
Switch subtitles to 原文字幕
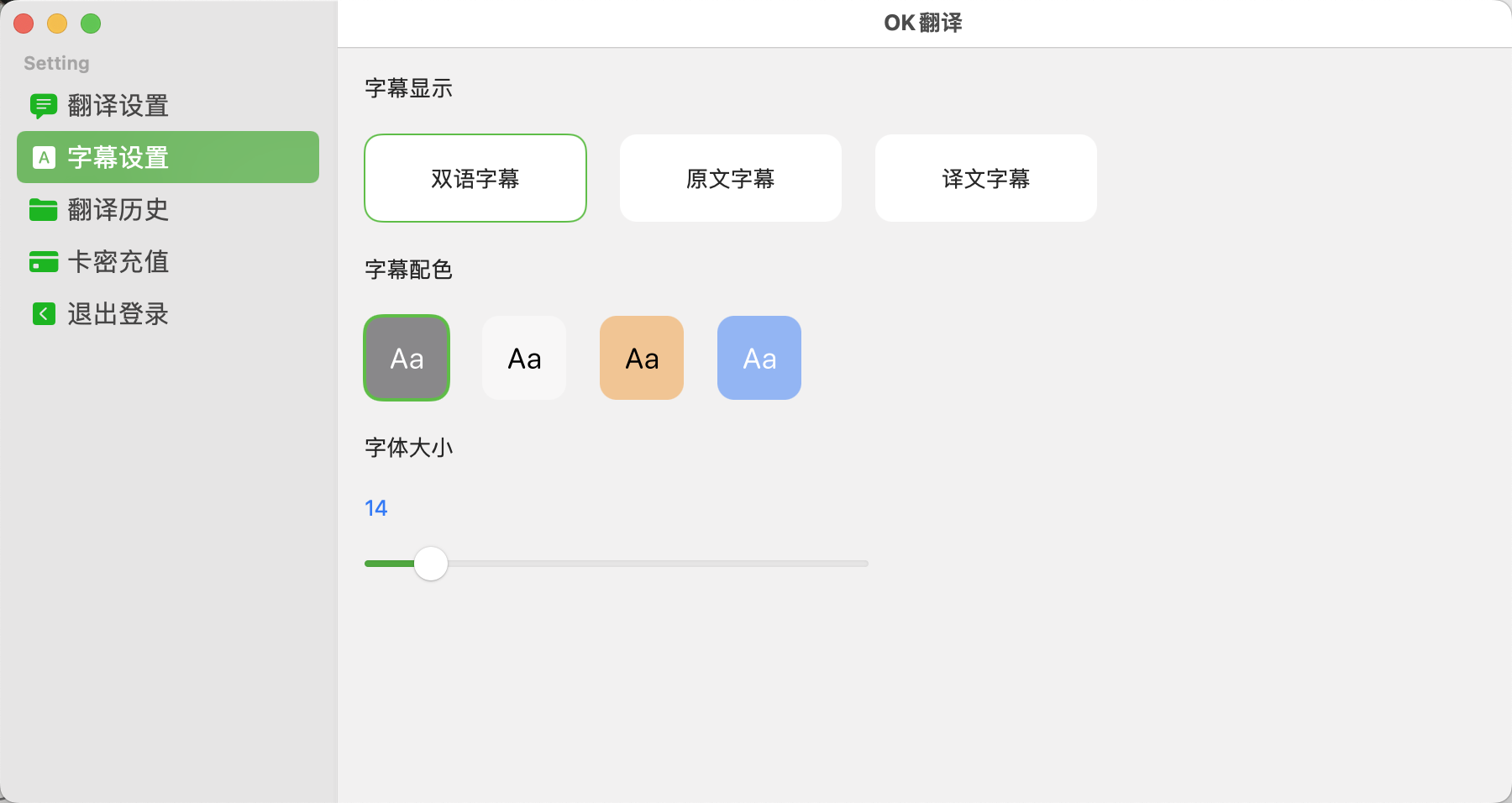coord(731,178)
